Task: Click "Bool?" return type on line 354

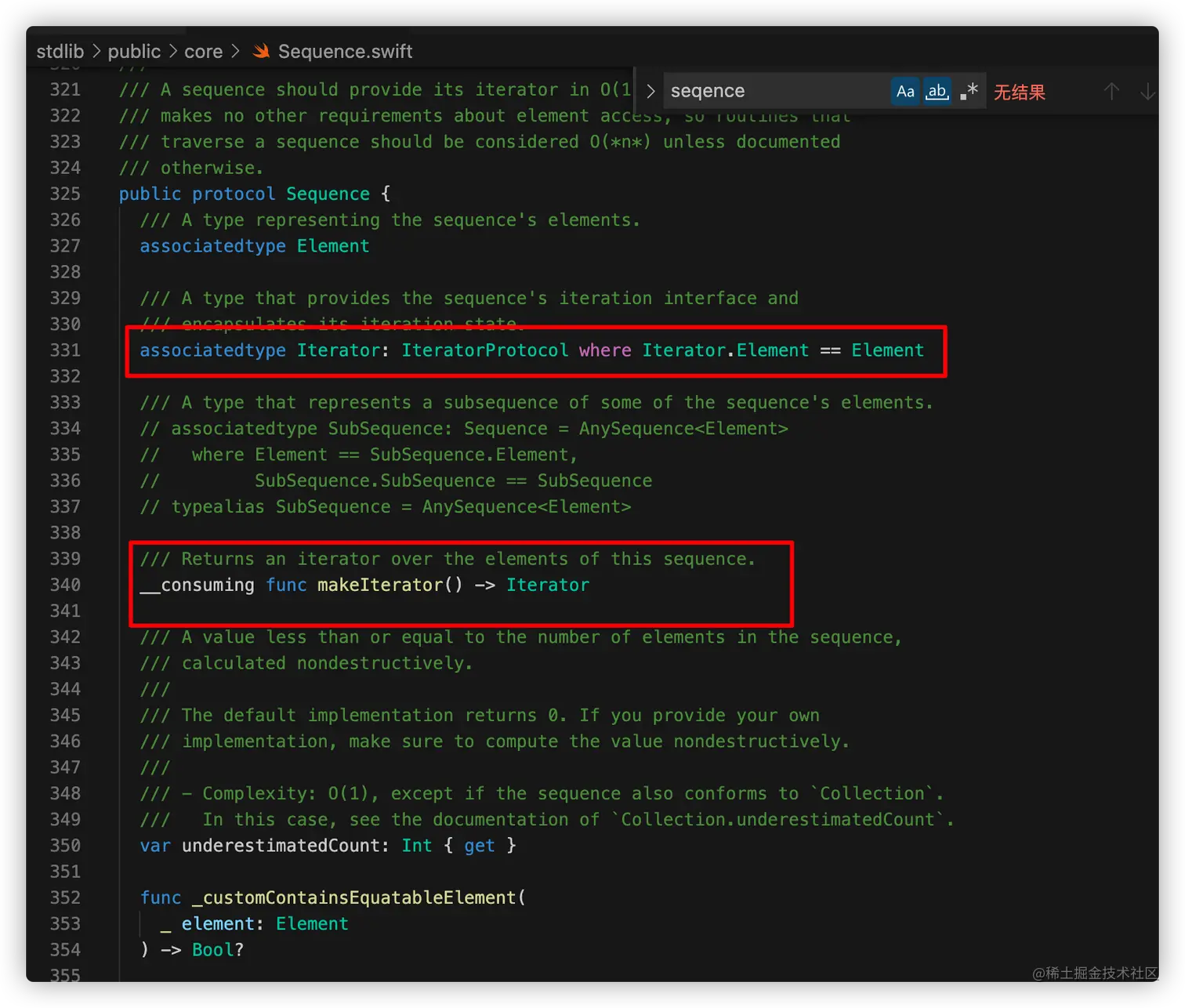Action: [218, 950]
